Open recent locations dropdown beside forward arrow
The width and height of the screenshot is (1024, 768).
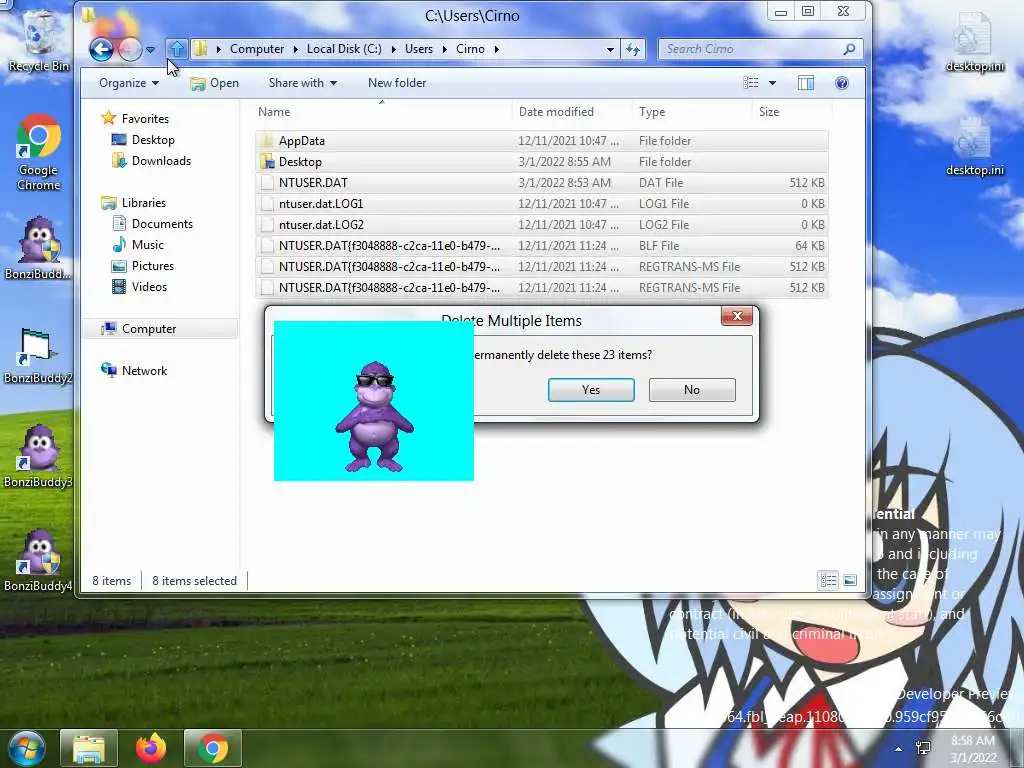click(x=150, y=50)
